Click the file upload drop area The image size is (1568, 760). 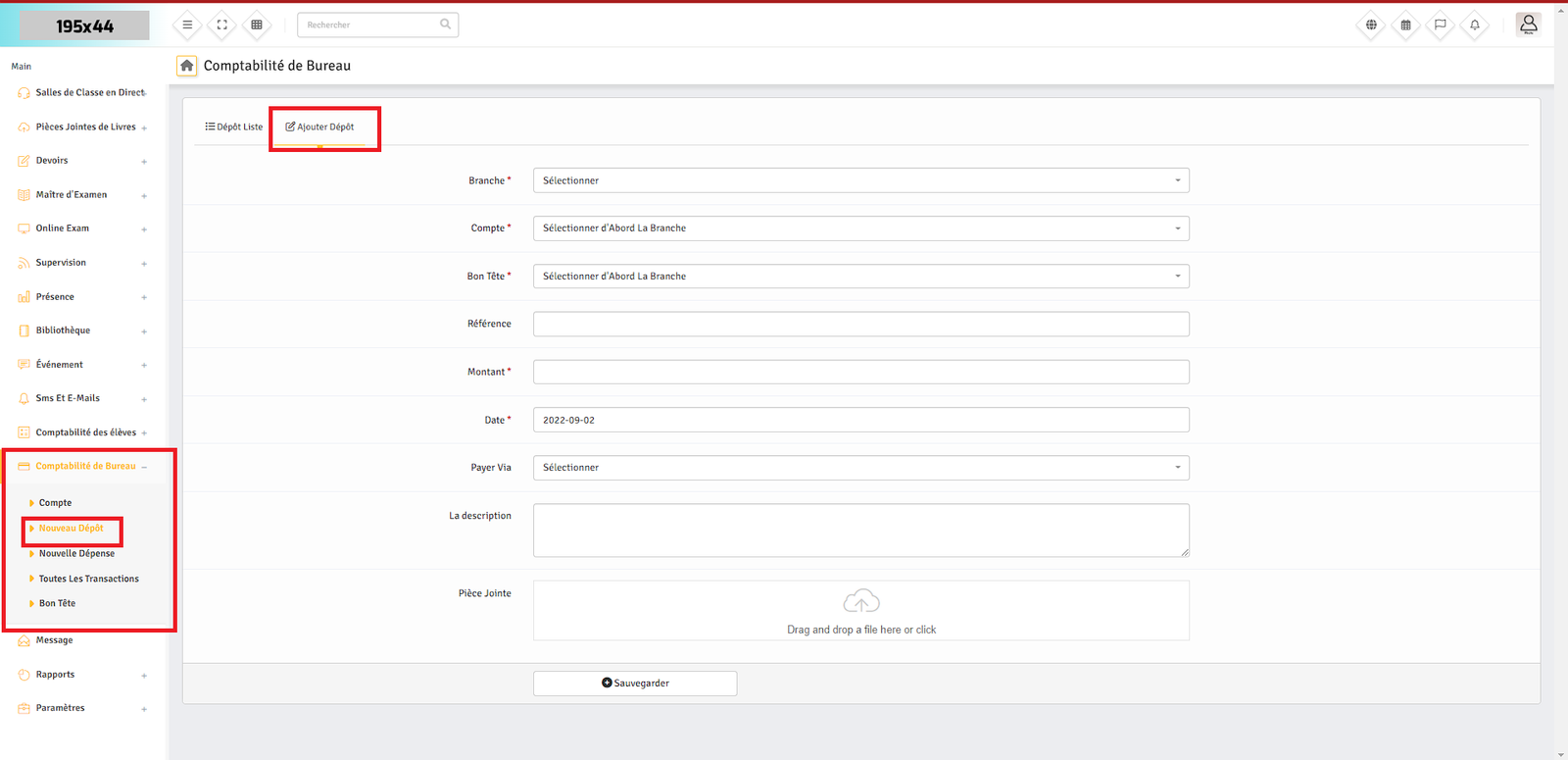pos(860,611)
